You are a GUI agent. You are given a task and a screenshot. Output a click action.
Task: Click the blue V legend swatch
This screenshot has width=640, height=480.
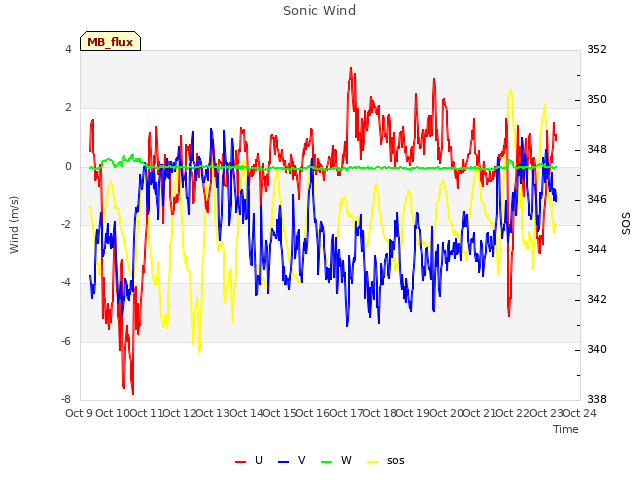[283, 462]
